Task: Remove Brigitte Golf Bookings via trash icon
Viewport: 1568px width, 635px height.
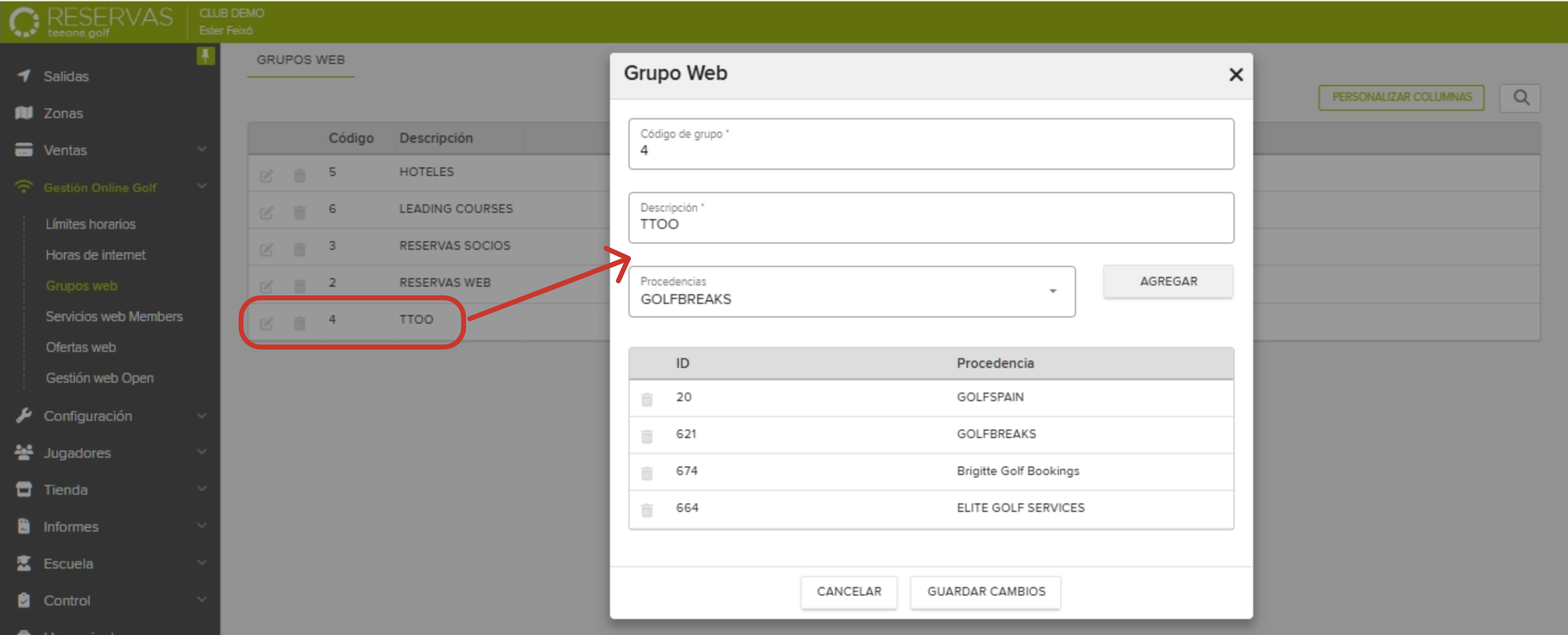Action: coord(647,473)
